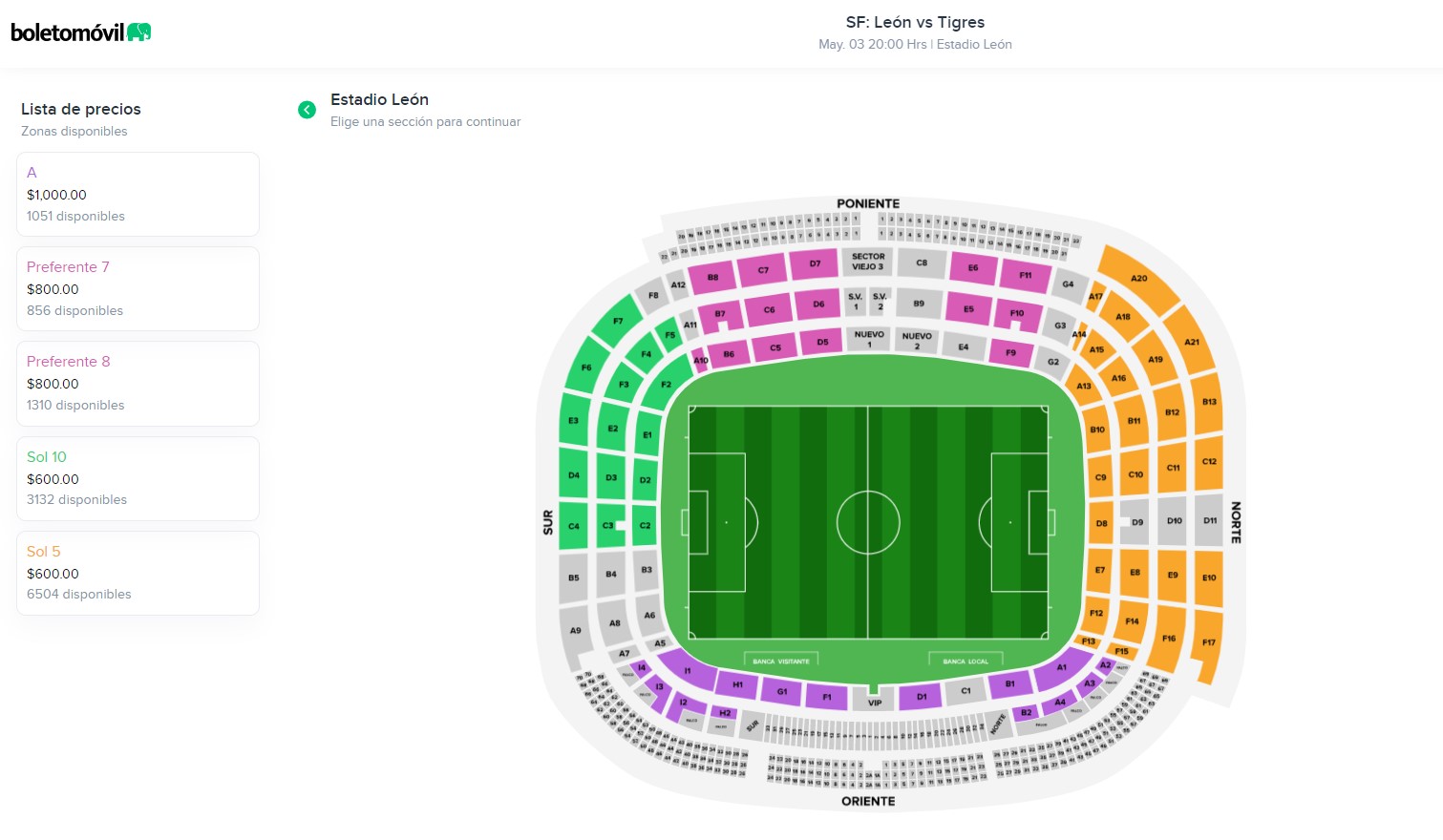This screenshot has width=1443, height=840.
Task: Pick orange section E10 in Norte
Action: coord(1209,577)
